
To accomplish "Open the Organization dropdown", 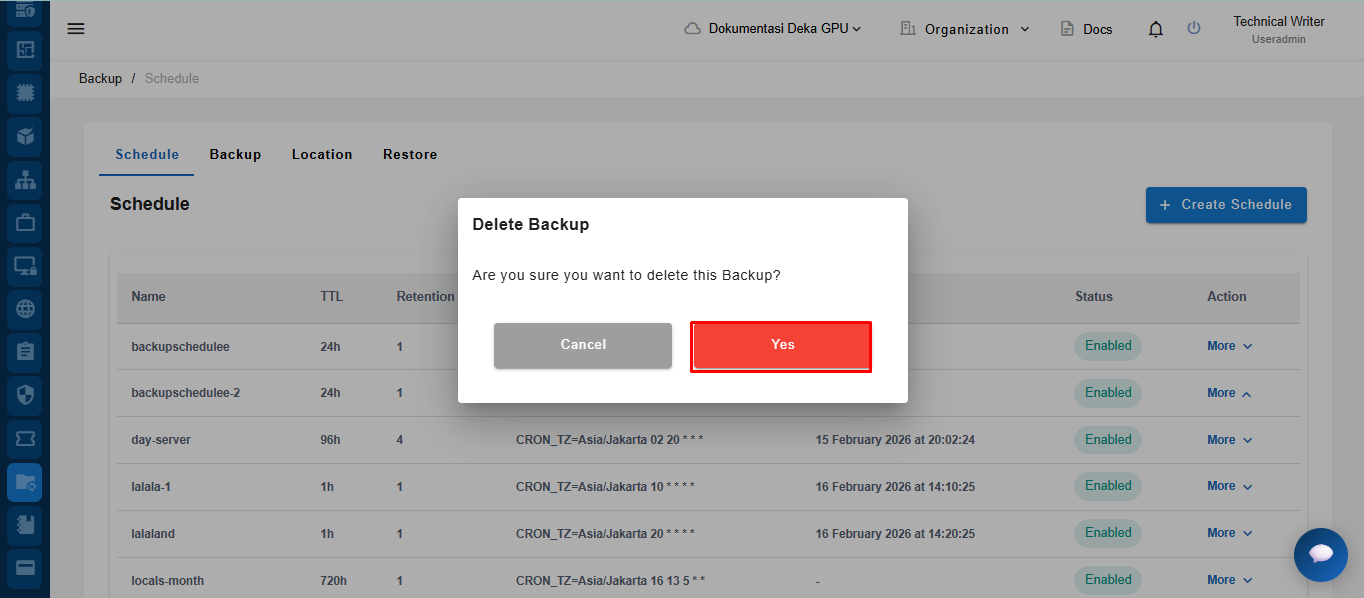I will 965,29.
